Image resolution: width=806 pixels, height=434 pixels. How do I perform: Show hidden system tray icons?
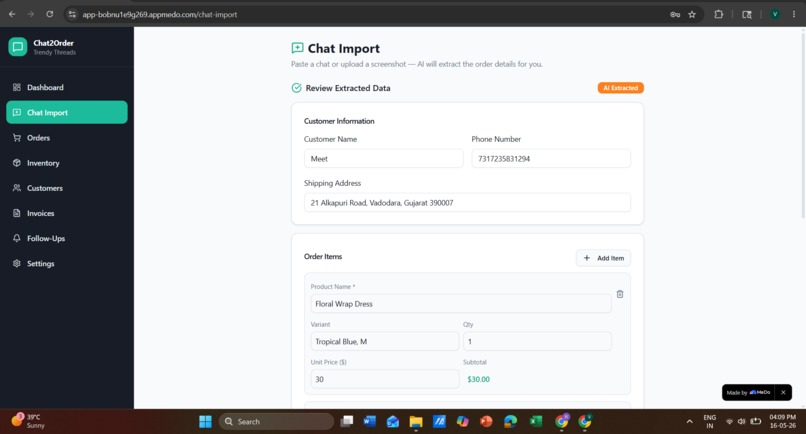click(689, 422)
